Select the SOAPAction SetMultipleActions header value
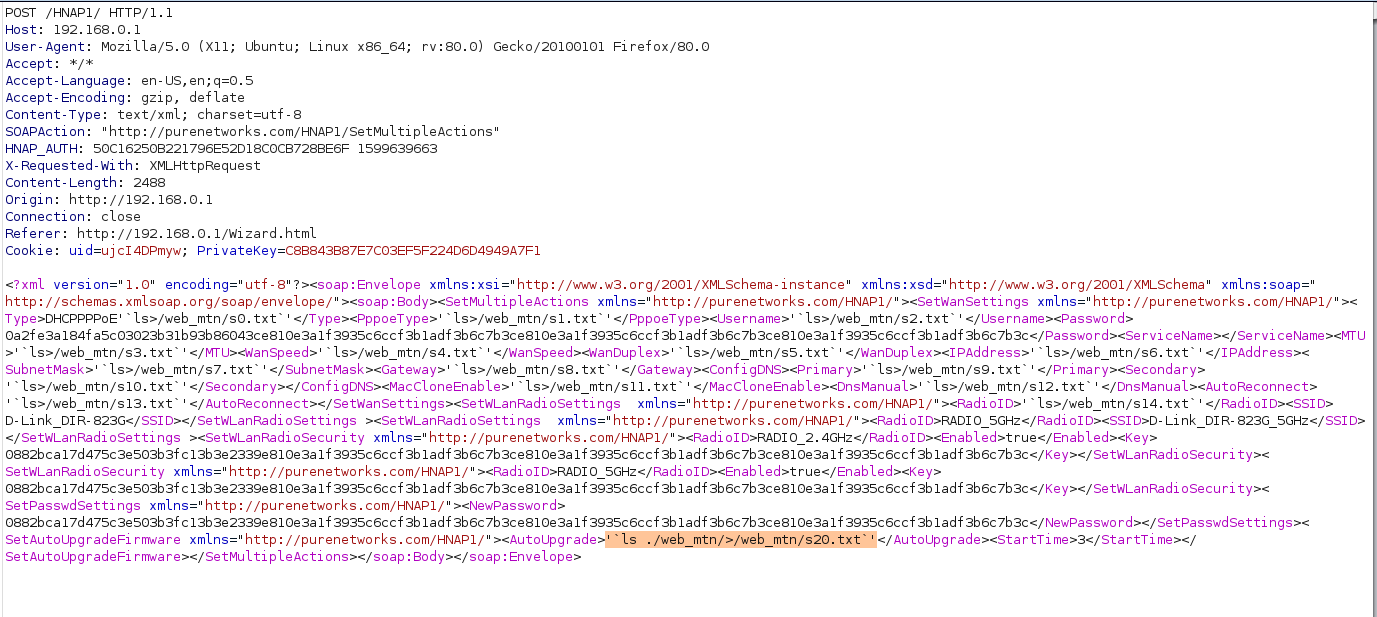1377x617 pixels. tap(300, 131)
